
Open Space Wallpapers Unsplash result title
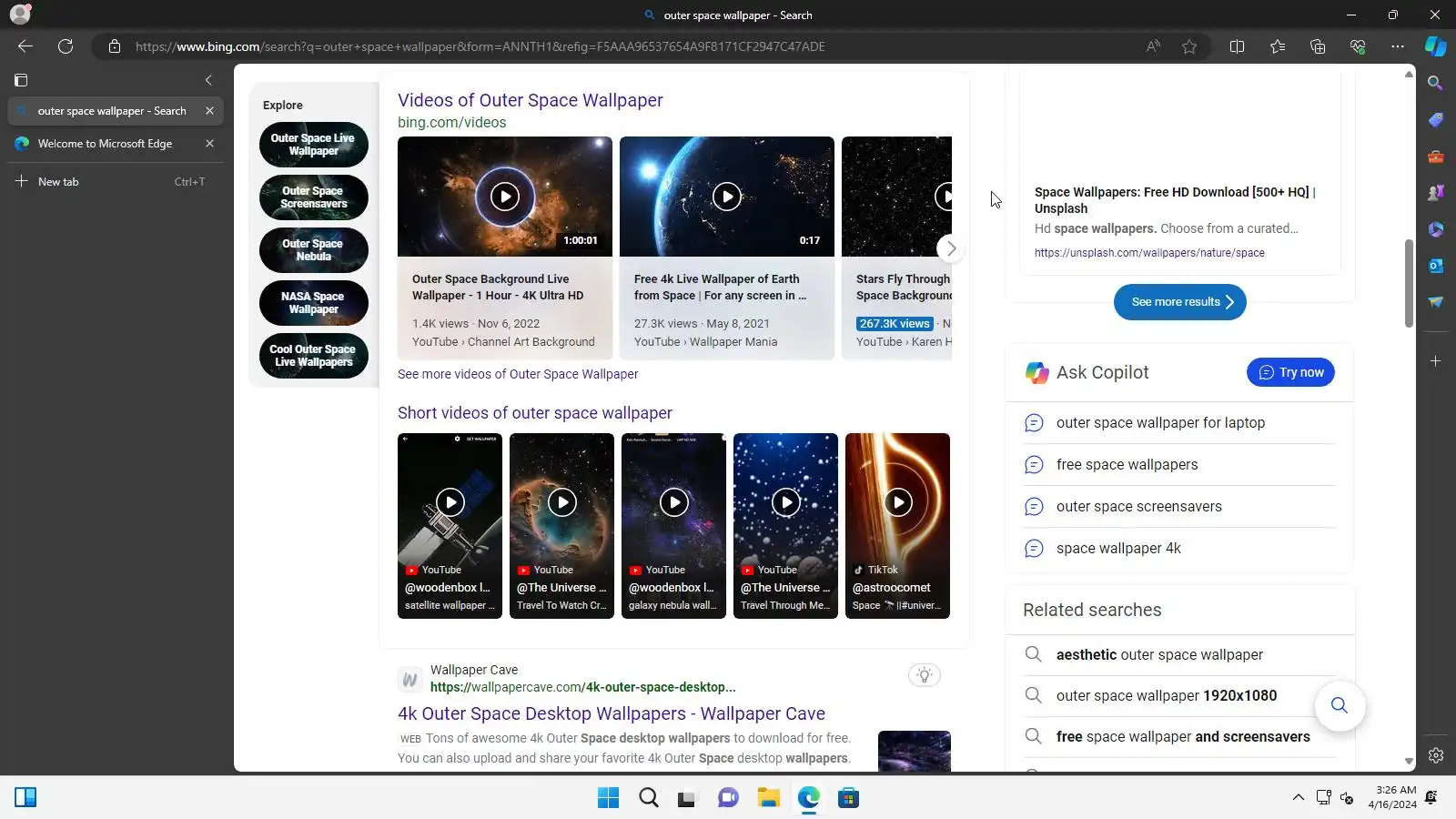[x=1175, y=200]
